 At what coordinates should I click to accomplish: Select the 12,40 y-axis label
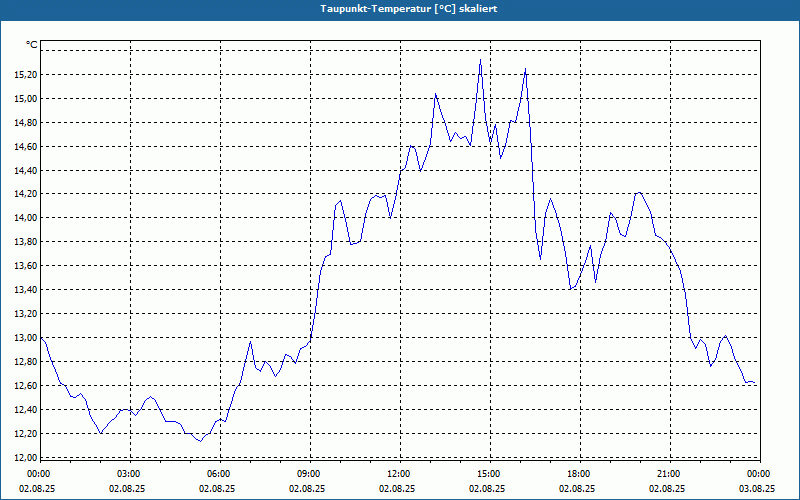26,410
